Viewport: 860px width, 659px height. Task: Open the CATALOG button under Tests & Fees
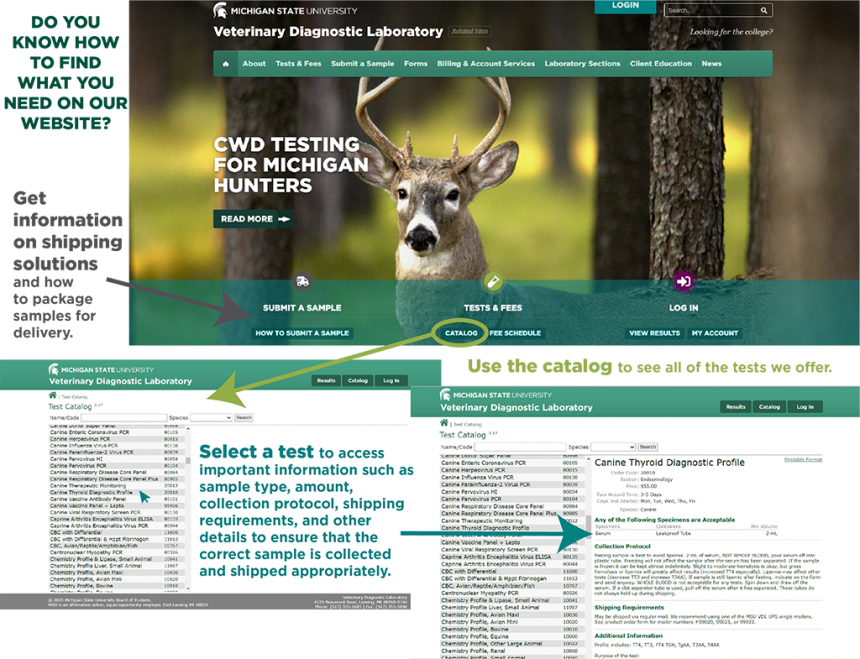461,333
